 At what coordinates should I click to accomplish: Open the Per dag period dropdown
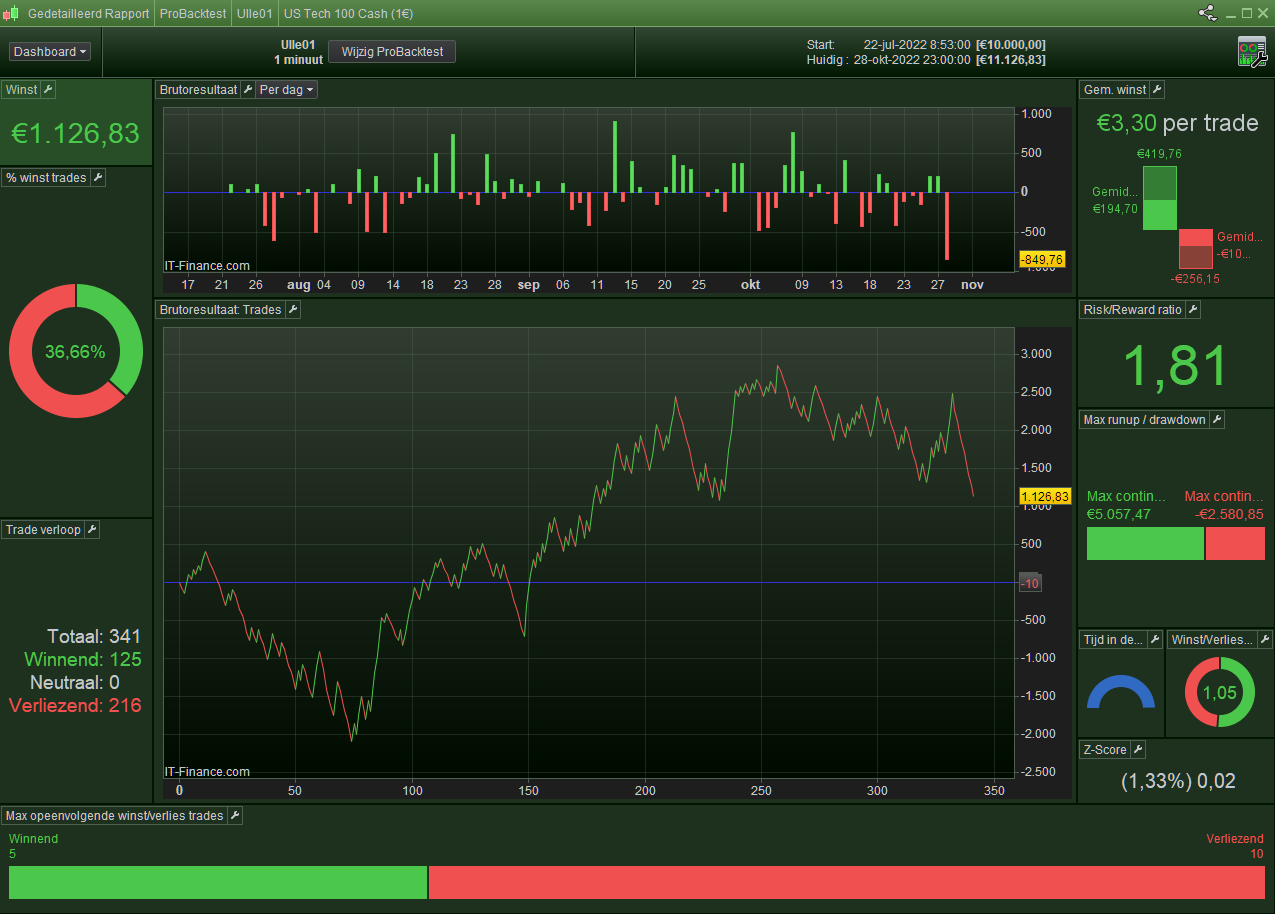(287, 90)
